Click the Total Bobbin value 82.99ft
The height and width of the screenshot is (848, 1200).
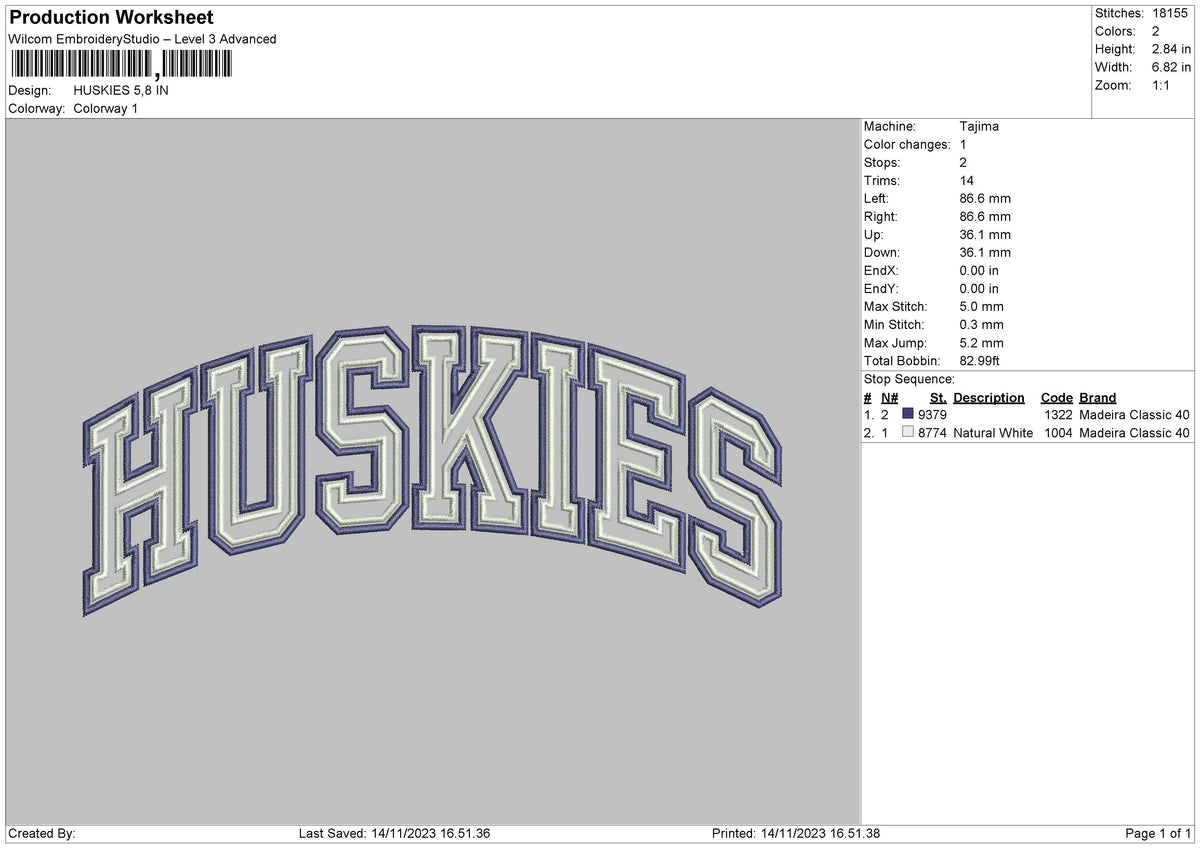[980, 360]
